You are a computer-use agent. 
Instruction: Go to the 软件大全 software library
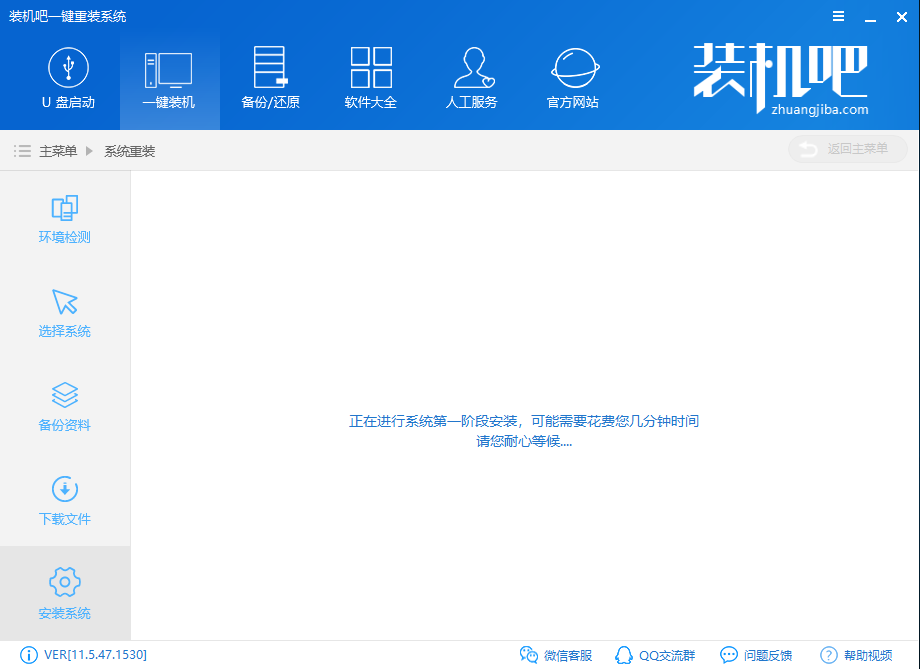coord(371,78)
